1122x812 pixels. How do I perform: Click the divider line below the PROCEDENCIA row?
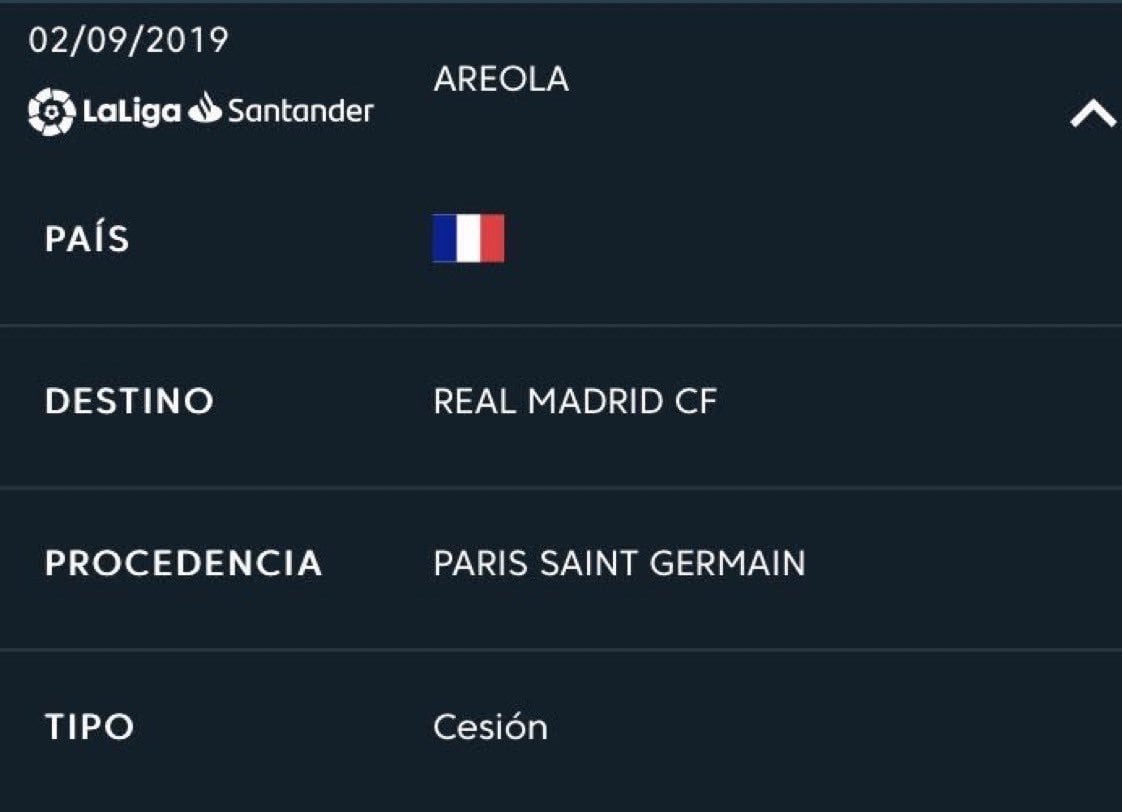click(561, 650)
